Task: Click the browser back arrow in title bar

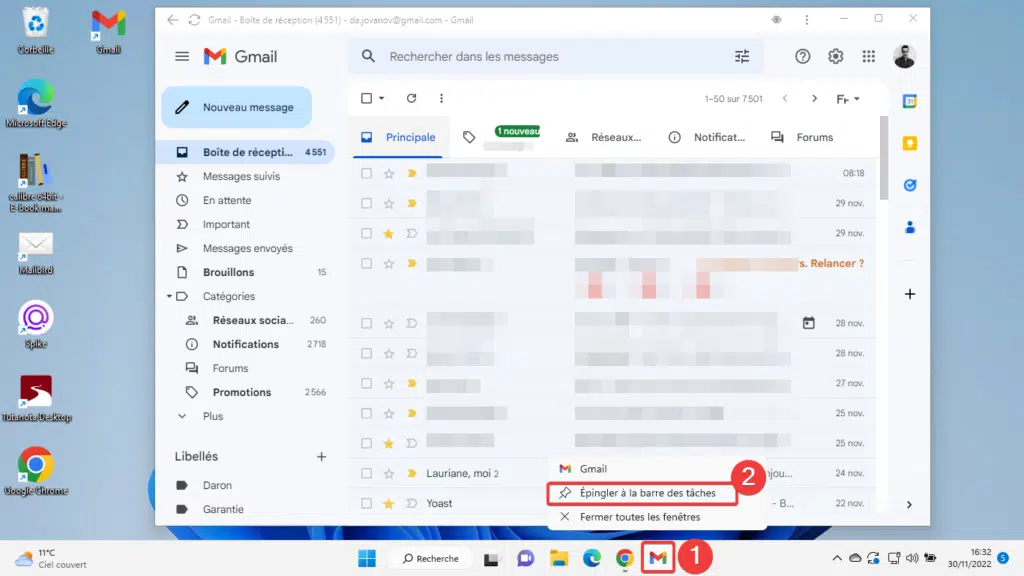Action: 172,20
